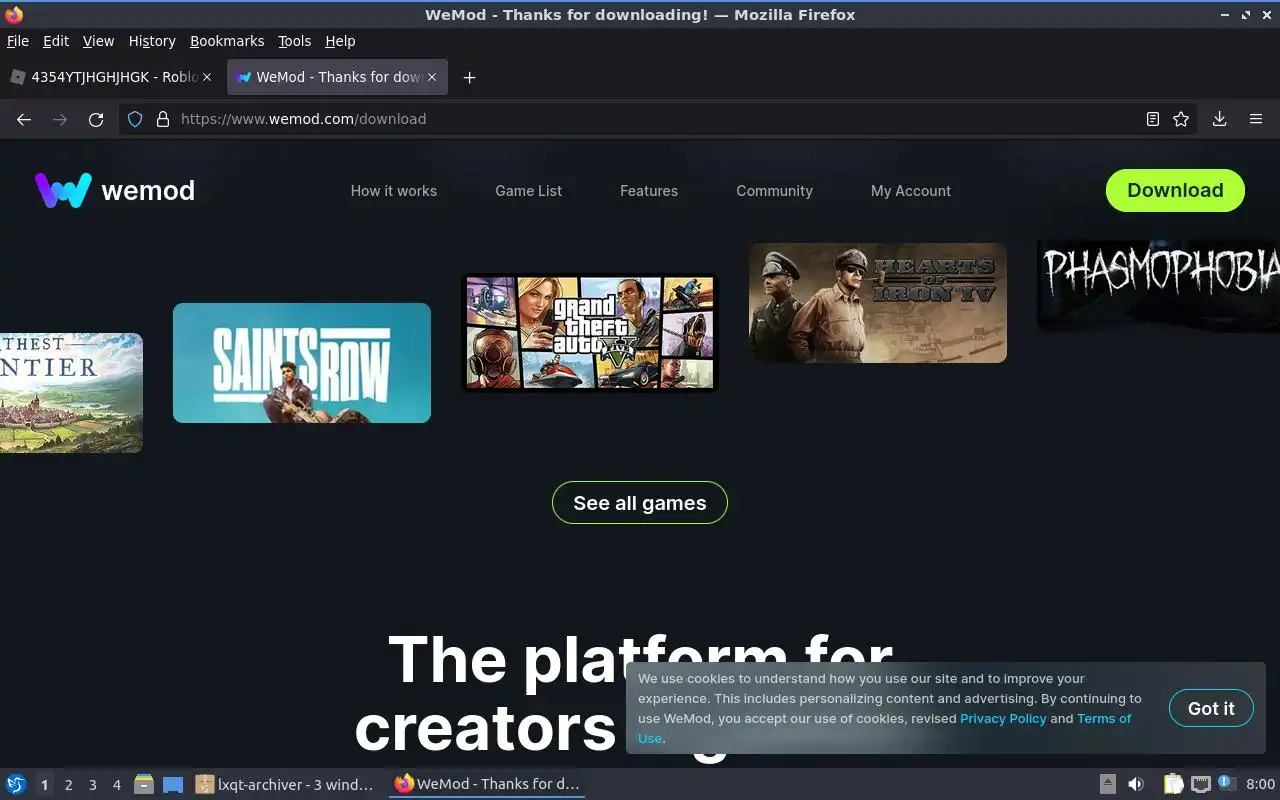
Task: Switch to virtual desktop 2
Action: [x=68, y=785]
